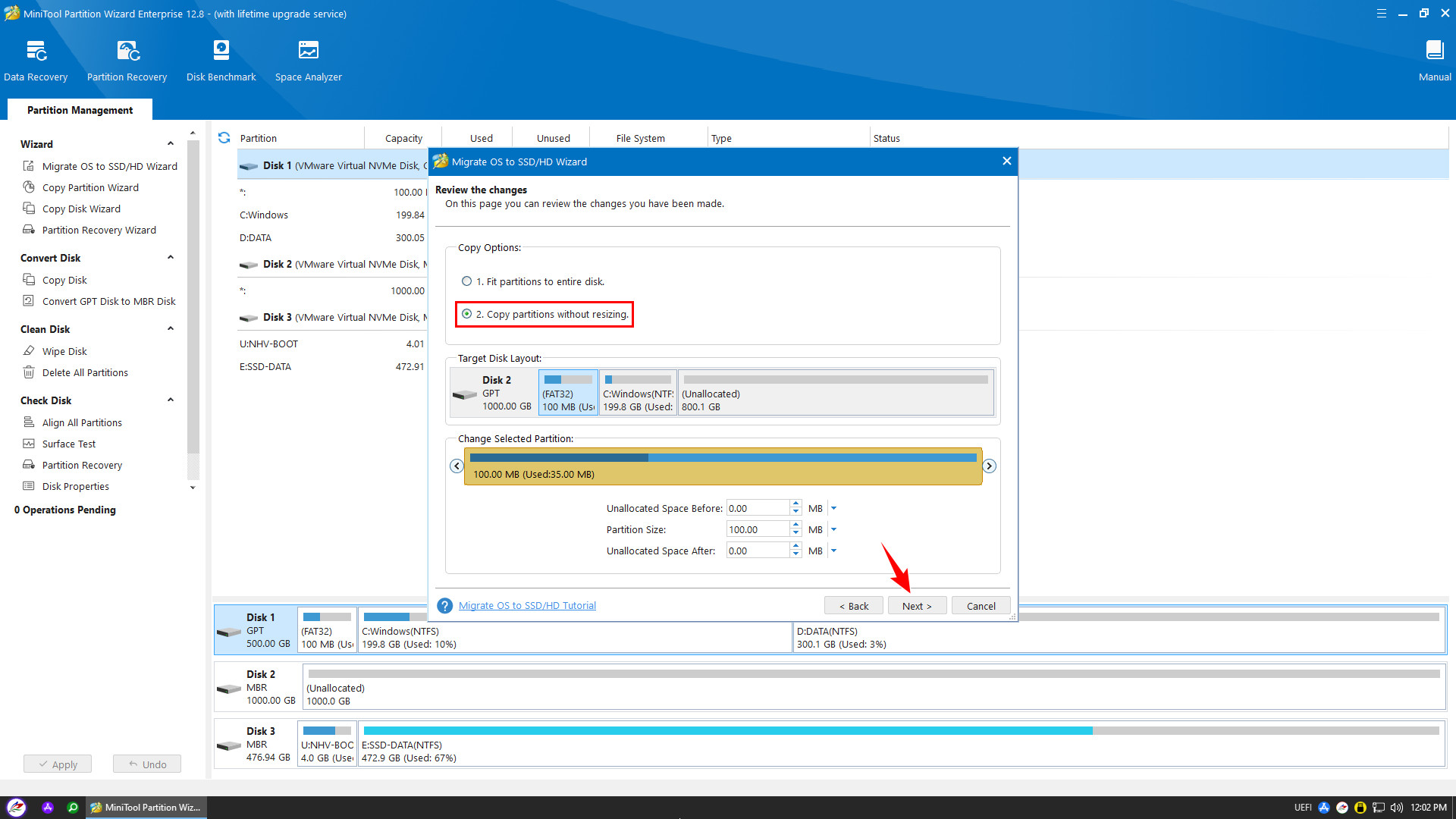
Task: Click the Partition Size input field
Action: pyautogui.click(x=757, y=529)
